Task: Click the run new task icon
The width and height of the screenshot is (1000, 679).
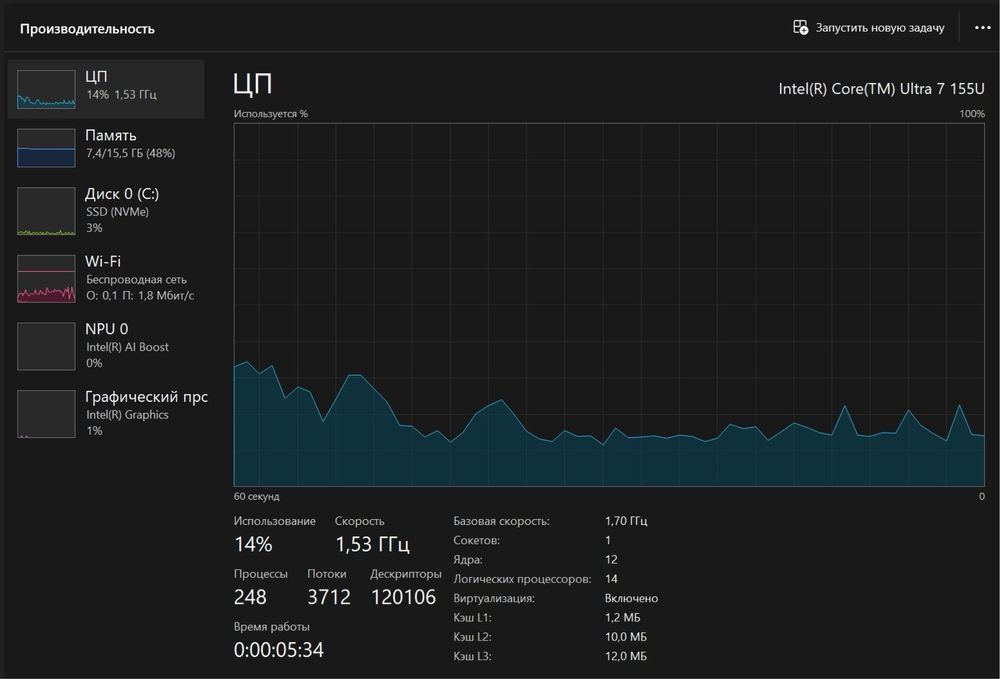Action: tap(800, 27)
